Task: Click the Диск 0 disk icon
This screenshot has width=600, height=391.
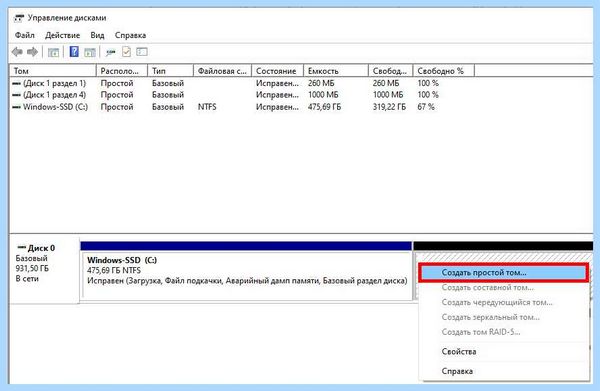Action: pyautogui.click(x=22, y=248)
